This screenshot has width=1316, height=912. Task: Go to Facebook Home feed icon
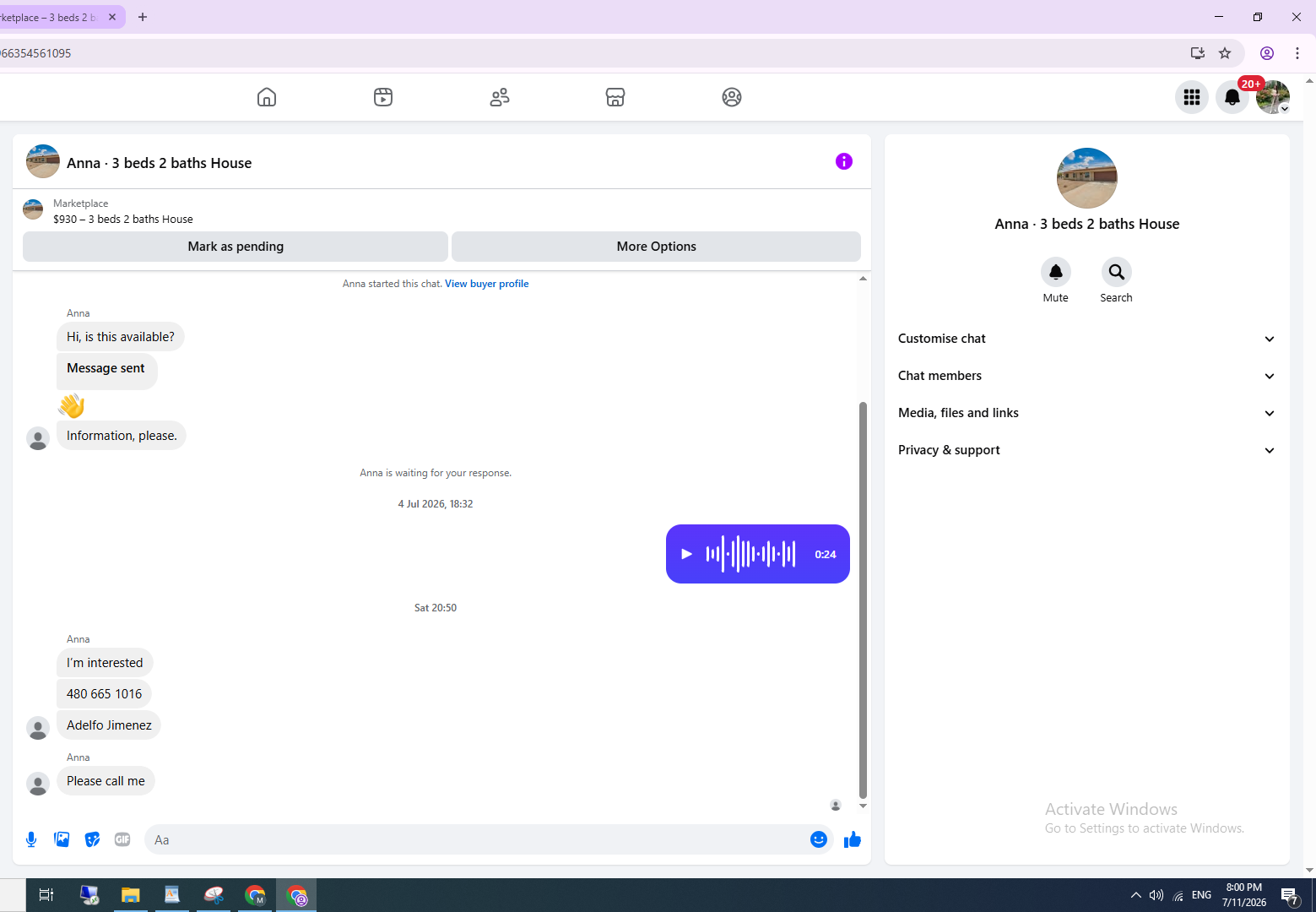(x=267, y=97)
